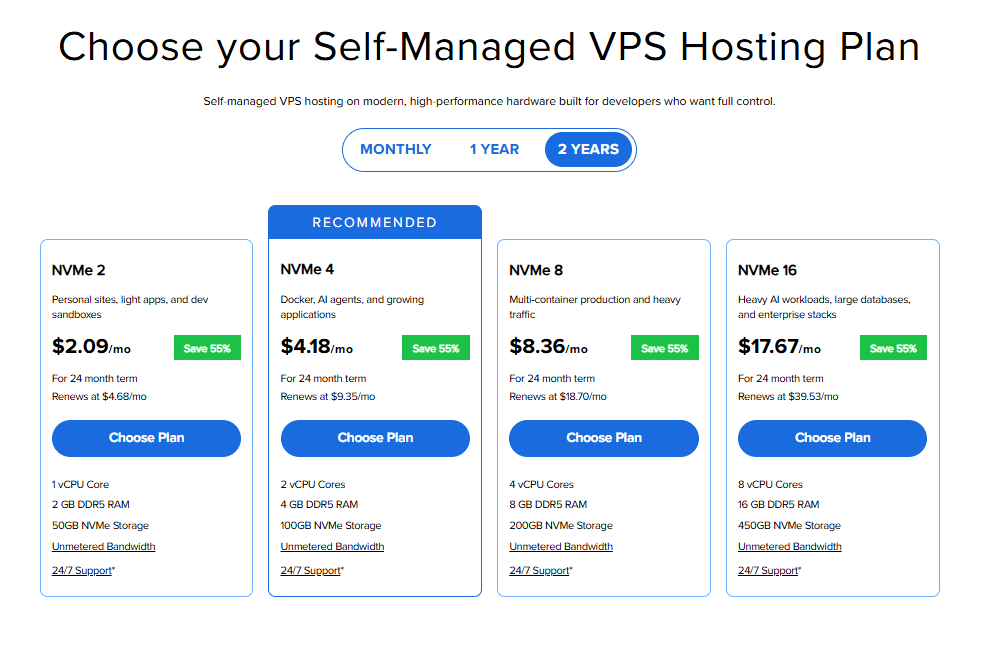Open Unmetered Bandwidth details under NVMe 4
This screenshot has width=982, height=652.
point(332,546)
